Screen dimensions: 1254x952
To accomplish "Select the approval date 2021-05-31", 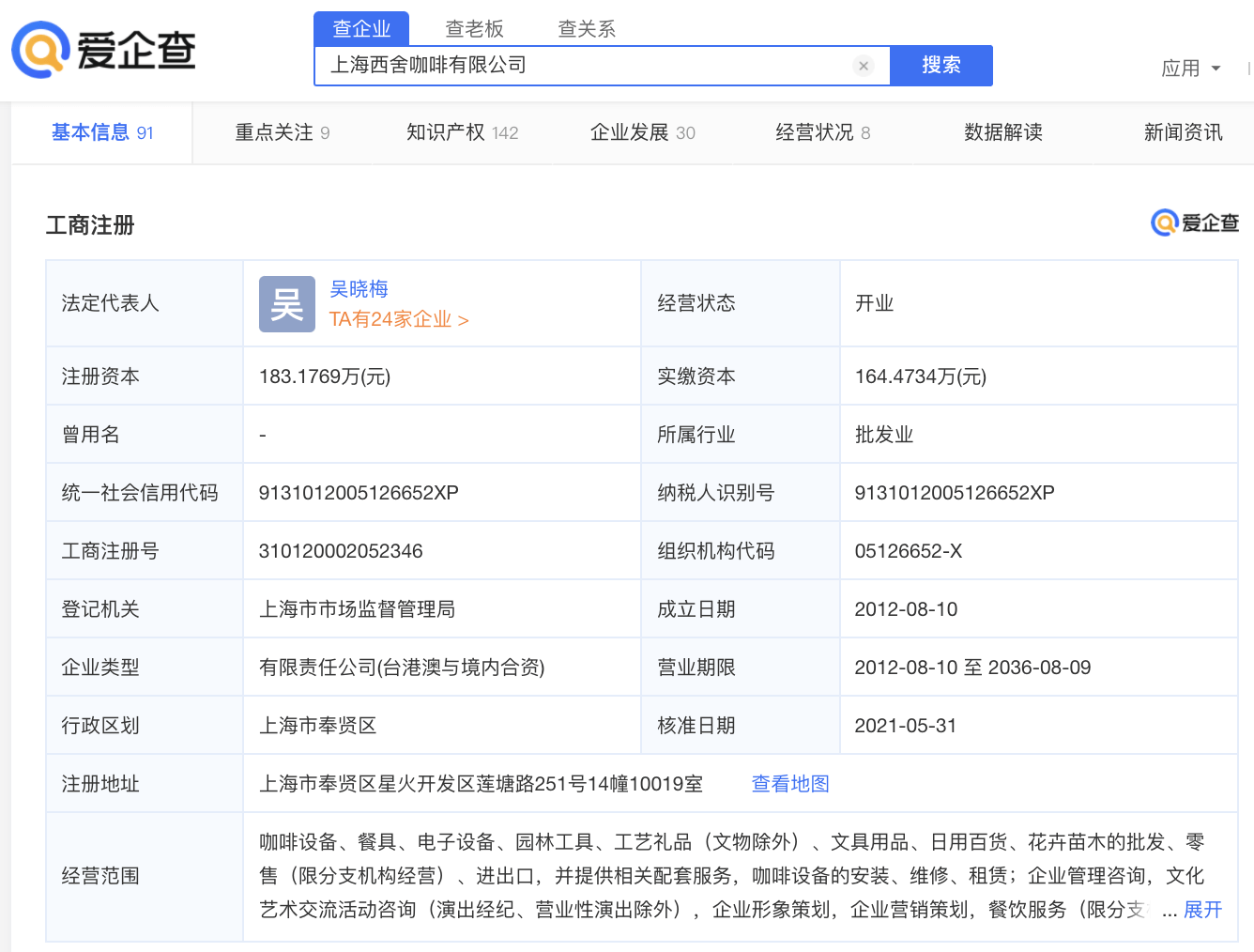I will tap(906, 726).
